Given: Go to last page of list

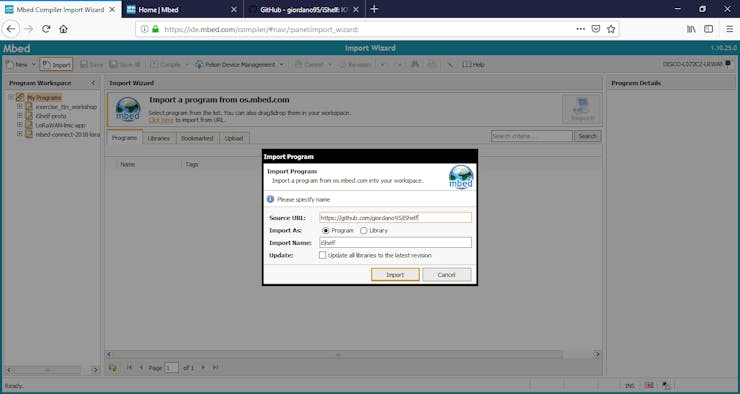Looking at the screenshot, I should (216, 367).
